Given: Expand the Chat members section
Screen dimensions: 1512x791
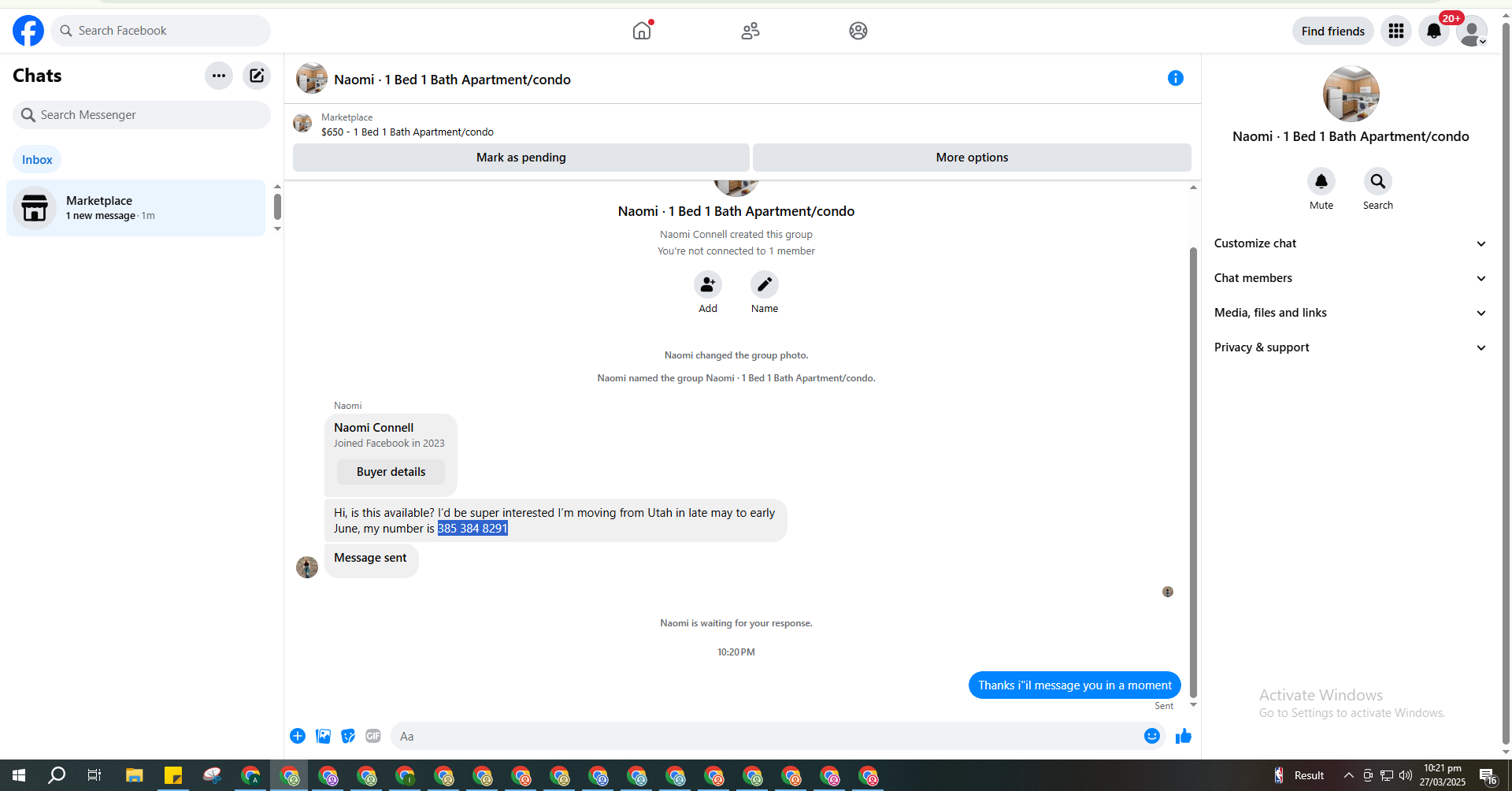Looking at the screenshot, I should [x=1351, y=278].
